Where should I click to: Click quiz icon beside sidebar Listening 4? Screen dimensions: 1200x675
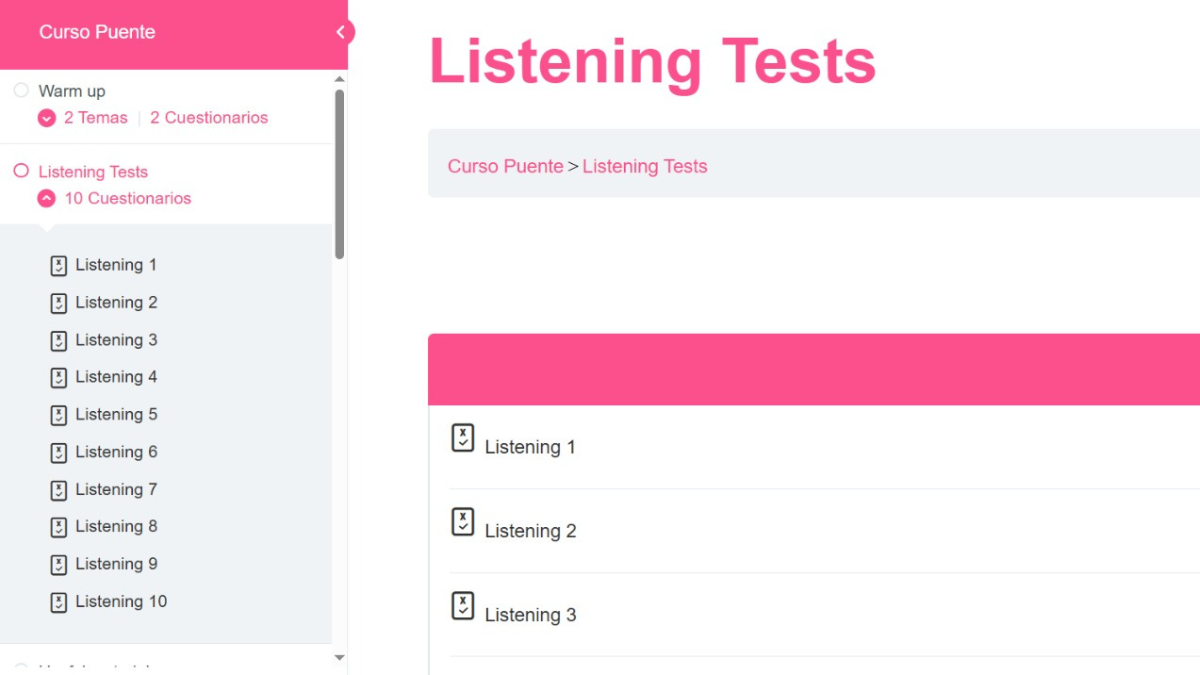[x=59, y=378]
